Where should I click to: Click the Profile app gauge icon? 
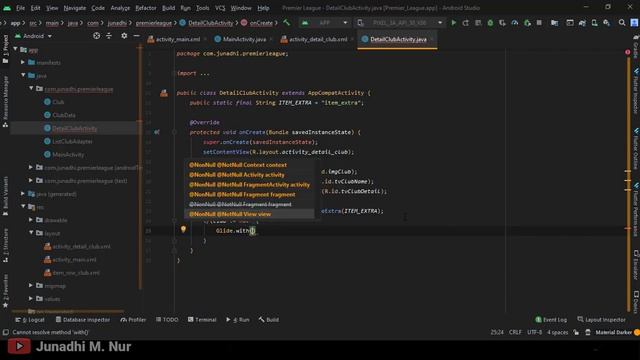(x=515, y=23)
